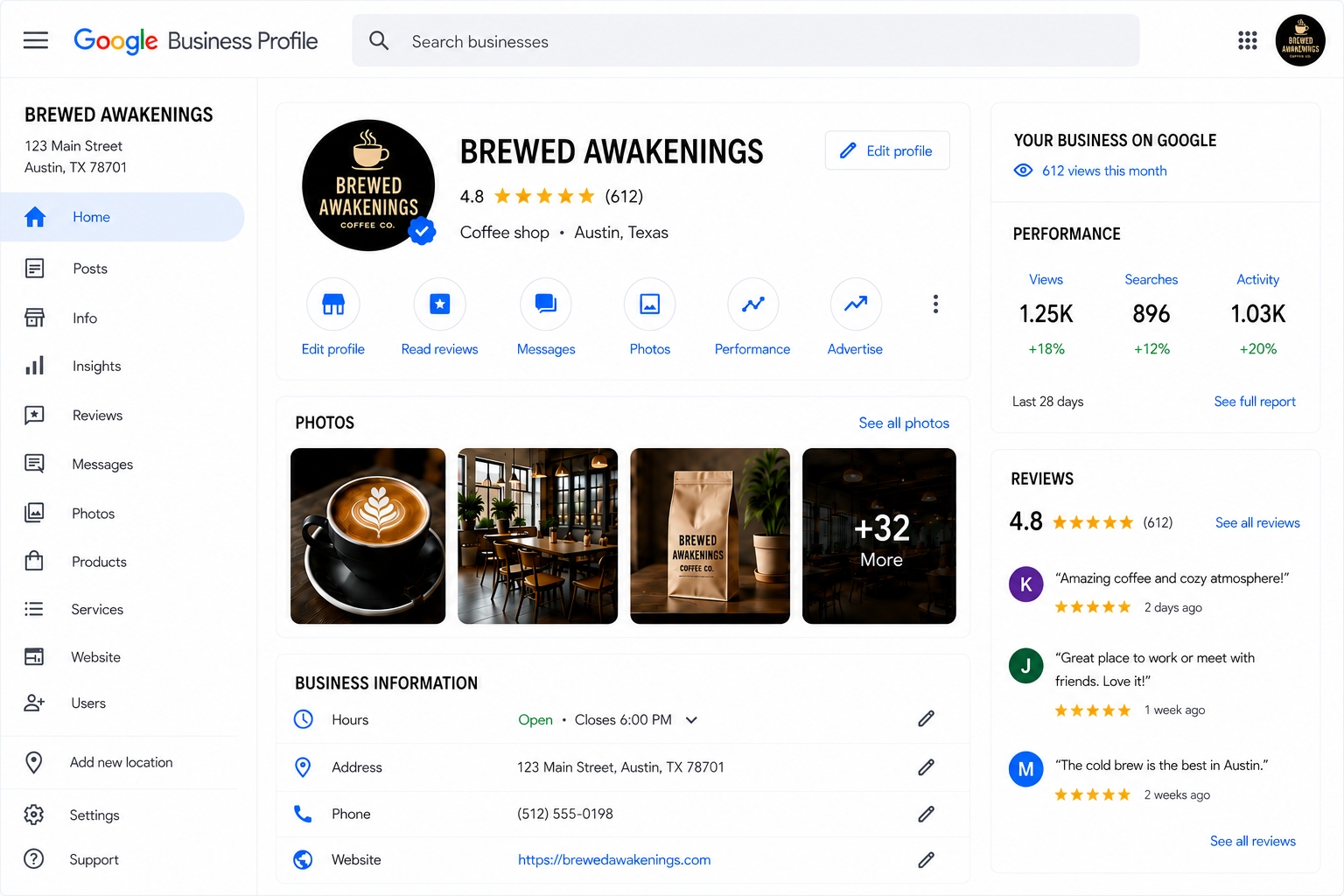Click the eye icon beside views

[x=1023, y=171]
